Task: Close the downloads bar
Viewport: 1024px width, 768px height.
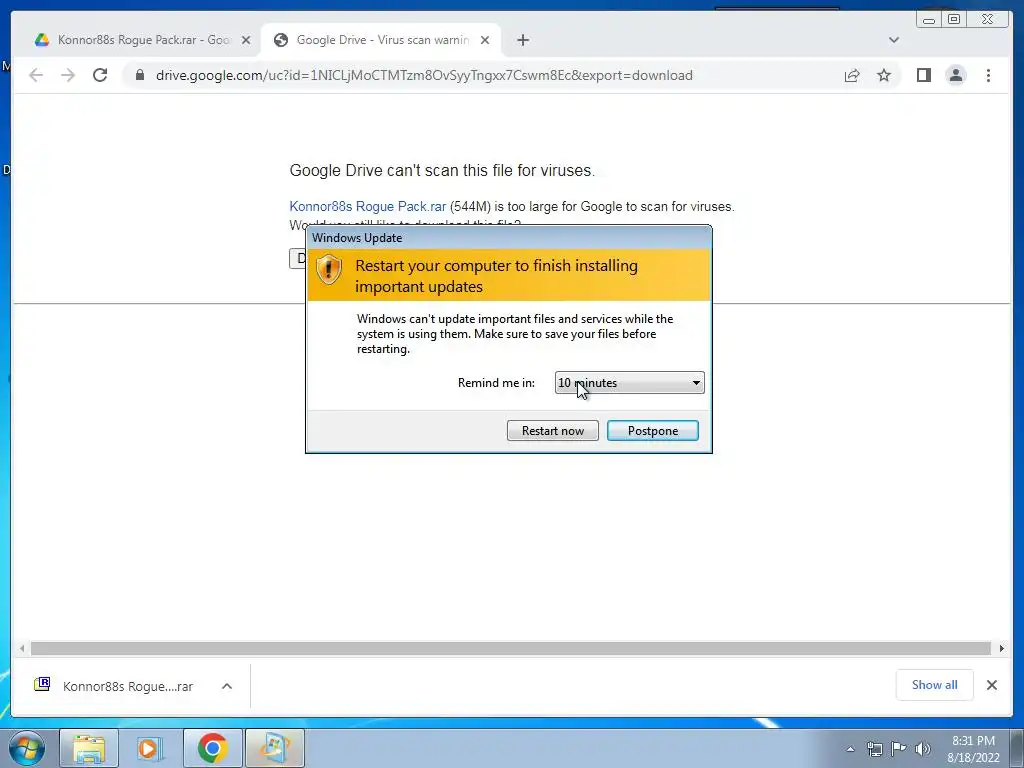Action: [991, 684]
